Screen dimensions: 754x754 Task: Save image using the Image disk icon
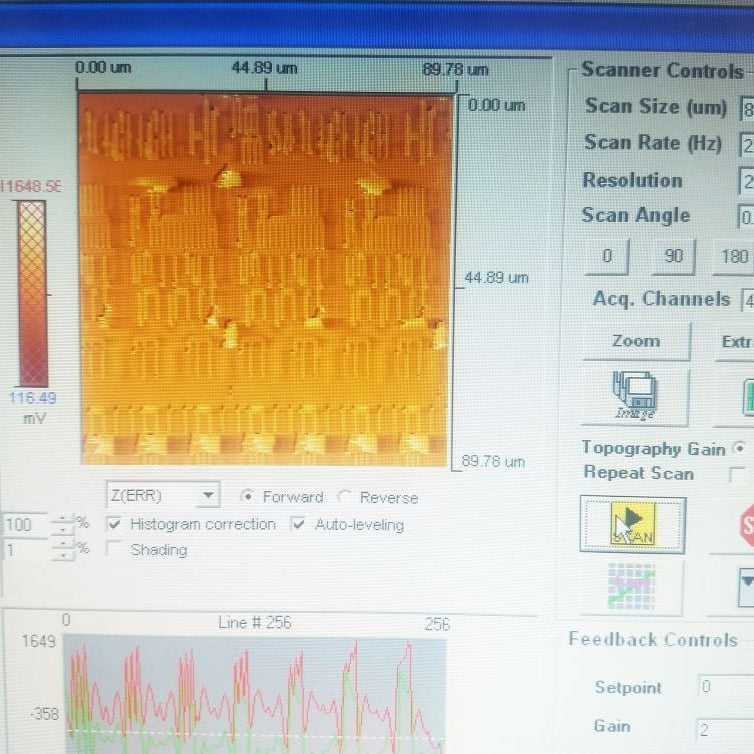[x=635, y=396]
